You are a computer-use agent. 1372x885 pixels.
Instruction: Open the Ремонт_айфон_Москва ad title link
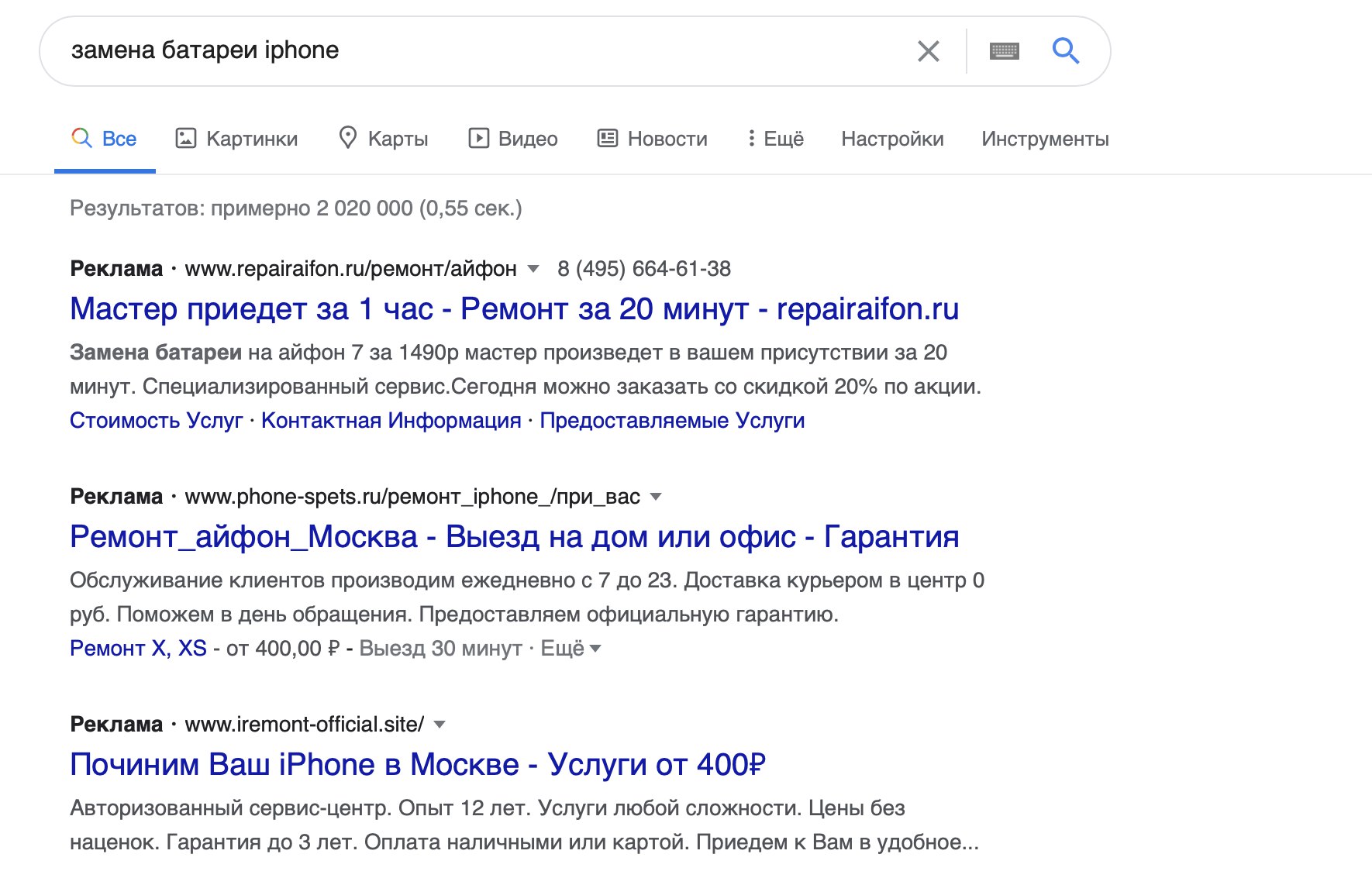[515, 537]
